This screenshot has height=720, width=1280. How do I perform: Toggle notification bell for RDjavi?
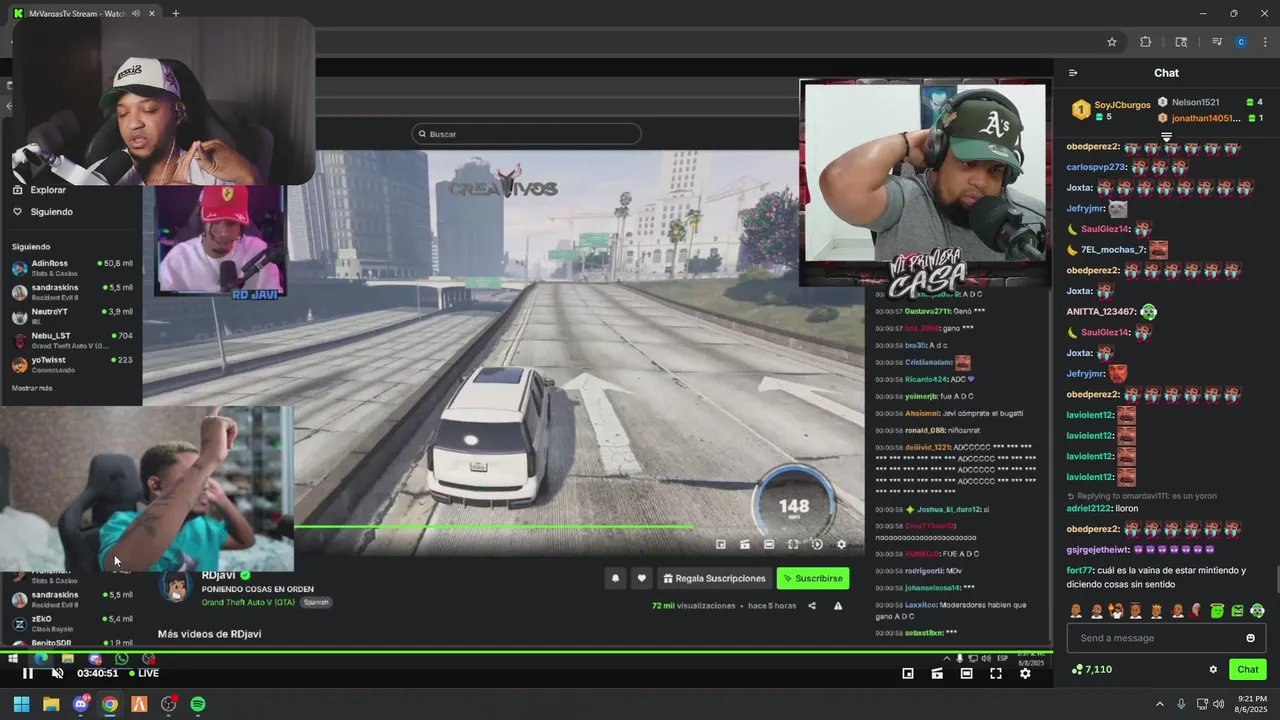point(615,578)
